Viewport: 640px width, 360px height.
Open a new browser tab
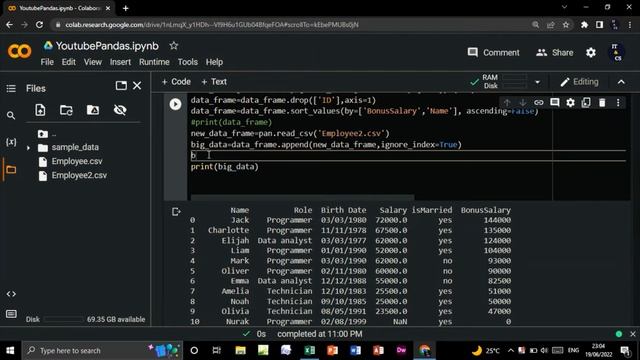[x=126, y=8]
